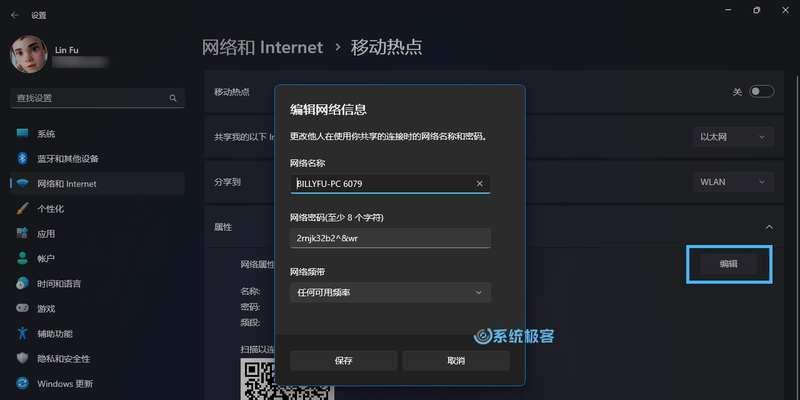800x400 pixels.
Task: Open the 系统 settings icon
Action: pyautogui.click(x=22, y=134)
